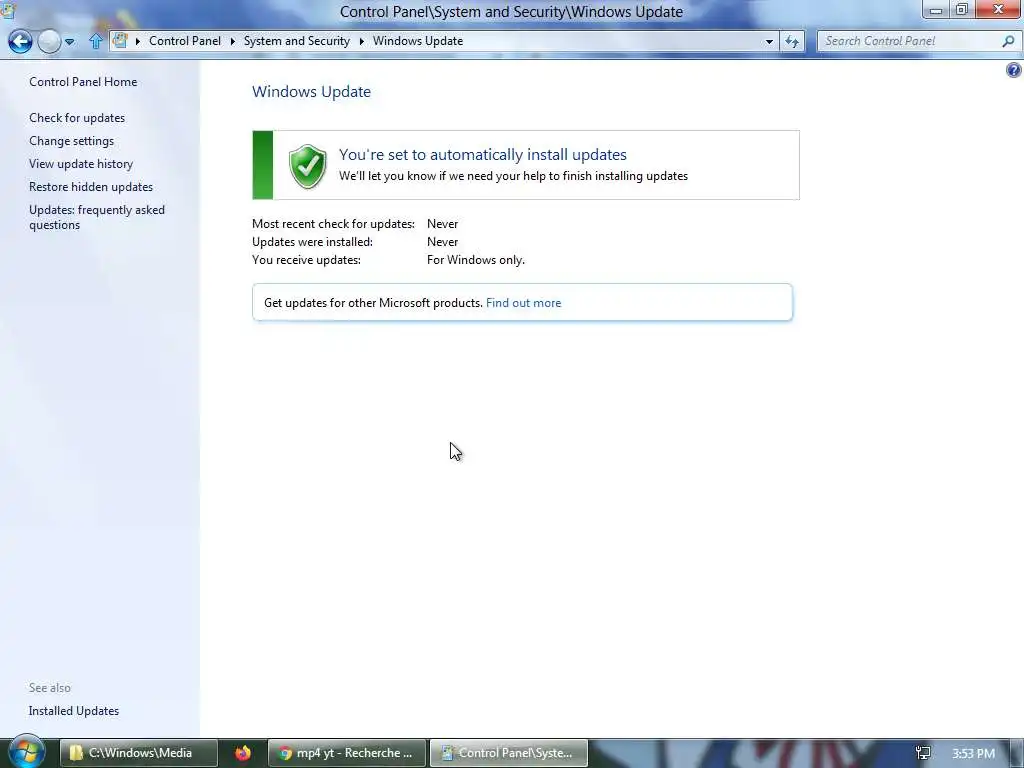Expand the arrow after System and Security
The image size is (1024, 768).
coord(361,41)
